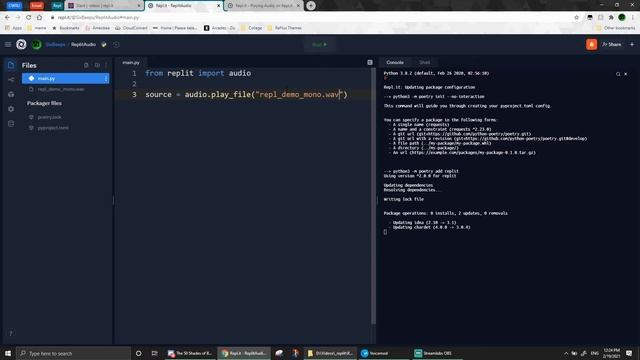Toggle the editor layout icon above console divider
640x360 pixels.
pyautogui.click(x=370, y=62)
